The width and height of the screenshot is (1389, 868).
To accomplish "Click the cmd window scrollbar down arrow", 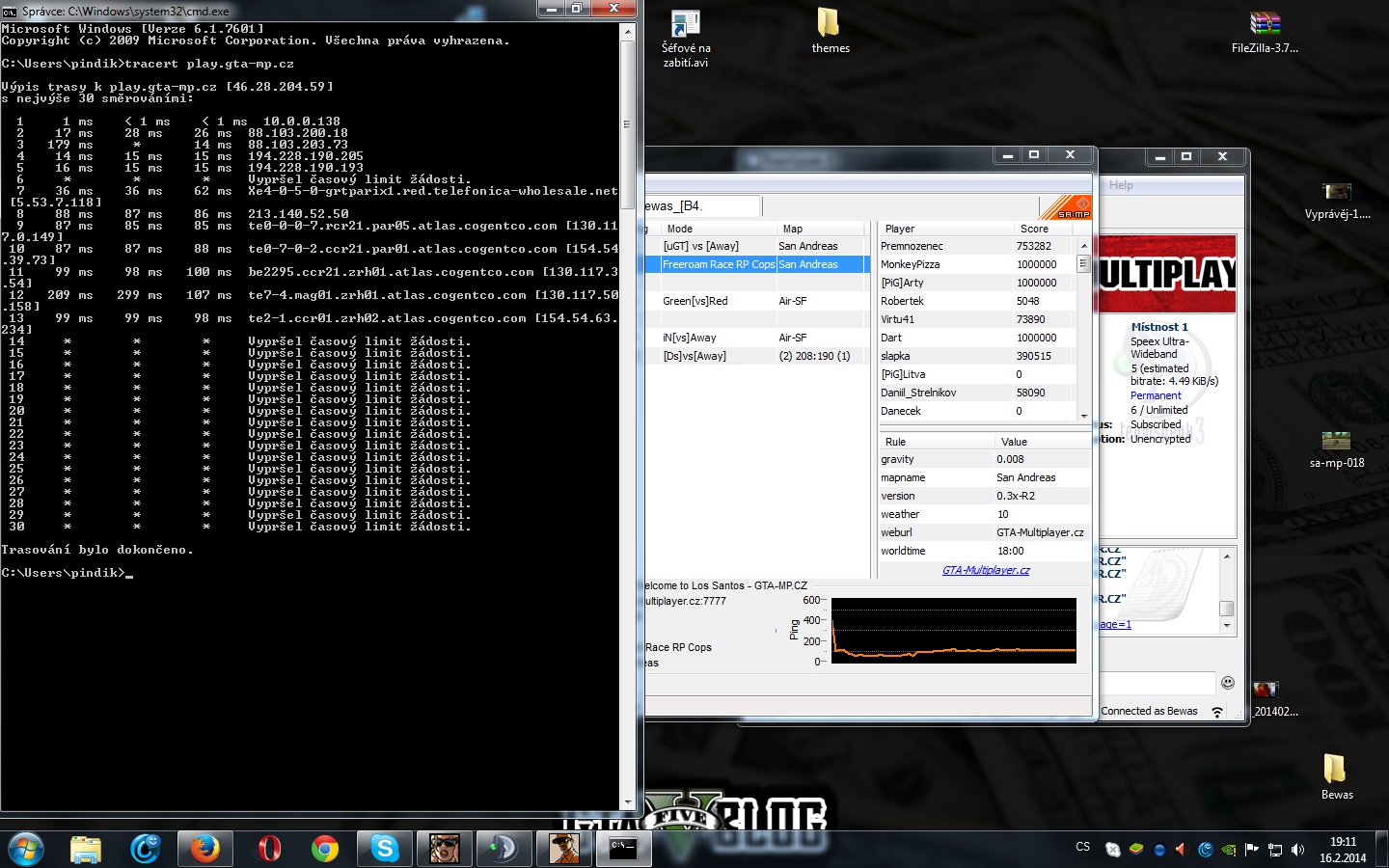I will [628, 802].
